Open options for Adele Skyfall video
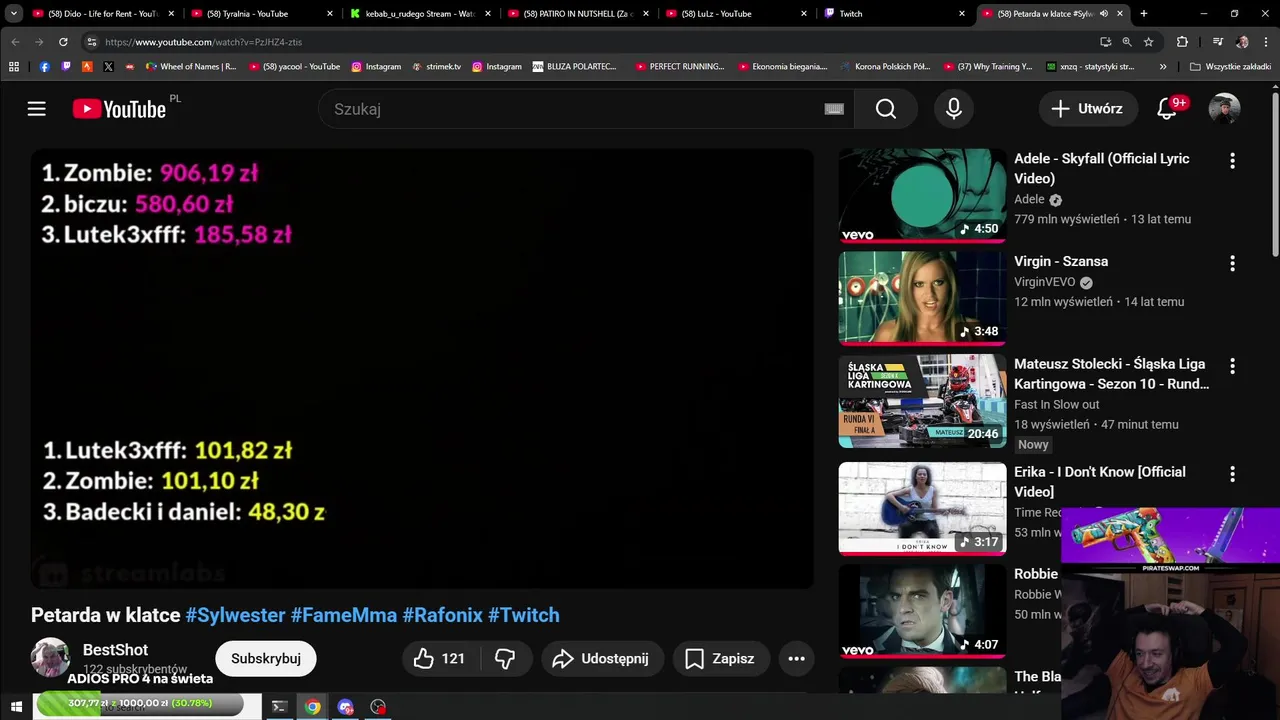 pyautogui.click(x=1232, y=160)
